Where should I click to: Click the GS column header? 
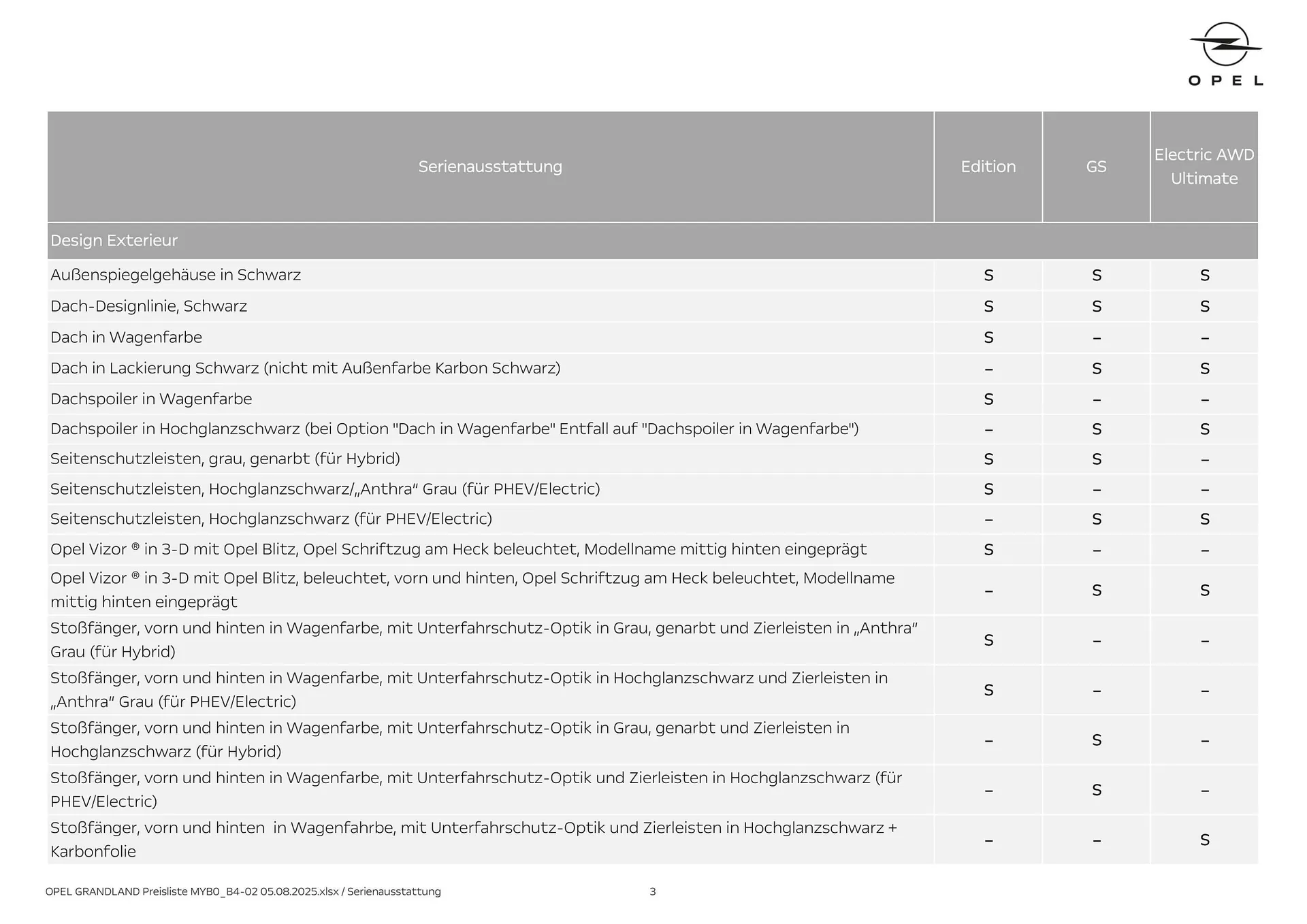[x=1096, y=167]
